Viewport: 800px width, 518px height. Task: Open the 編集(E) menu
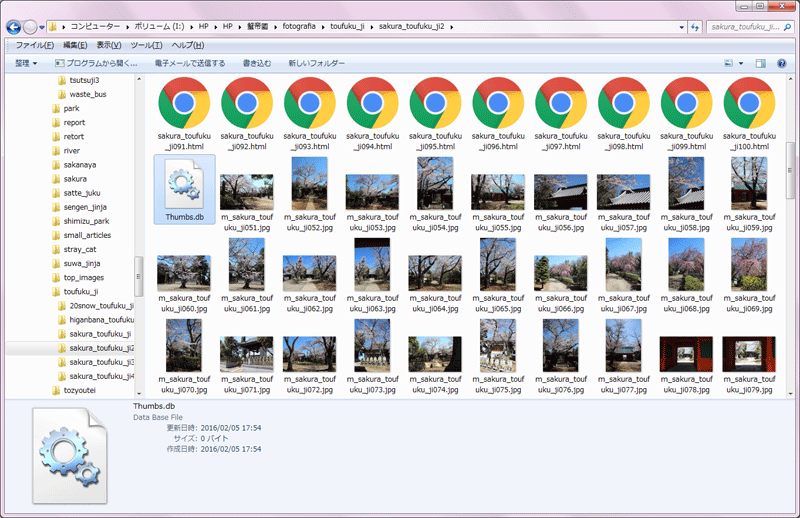tap(75, 45)
